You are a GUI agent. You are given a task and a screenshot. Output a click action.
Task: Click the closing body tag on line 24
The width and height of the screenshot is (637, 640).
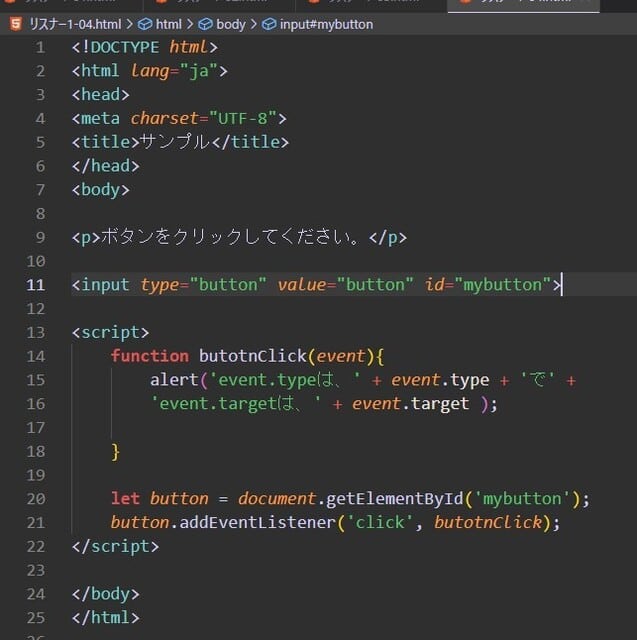click(105, 594)
